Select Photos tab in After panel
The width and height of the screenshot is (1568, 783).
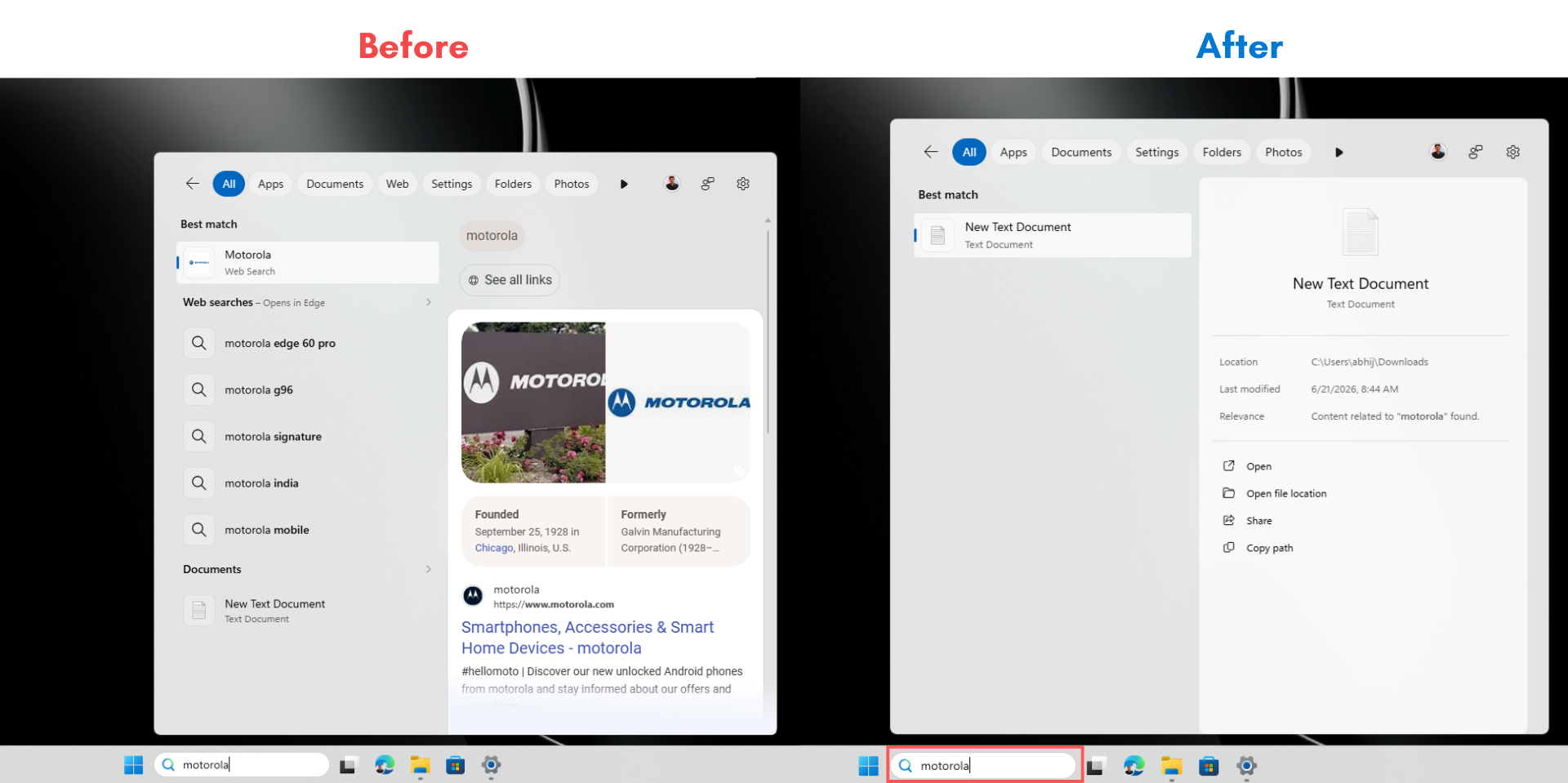[x=1284, y=152]
